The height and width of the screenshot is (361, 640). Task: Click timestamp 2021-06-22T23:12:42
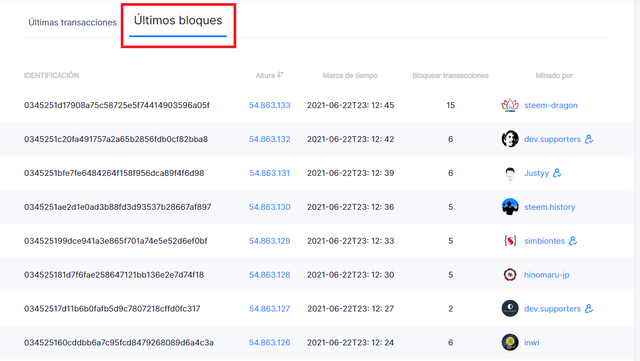click(x=351, y=139)
